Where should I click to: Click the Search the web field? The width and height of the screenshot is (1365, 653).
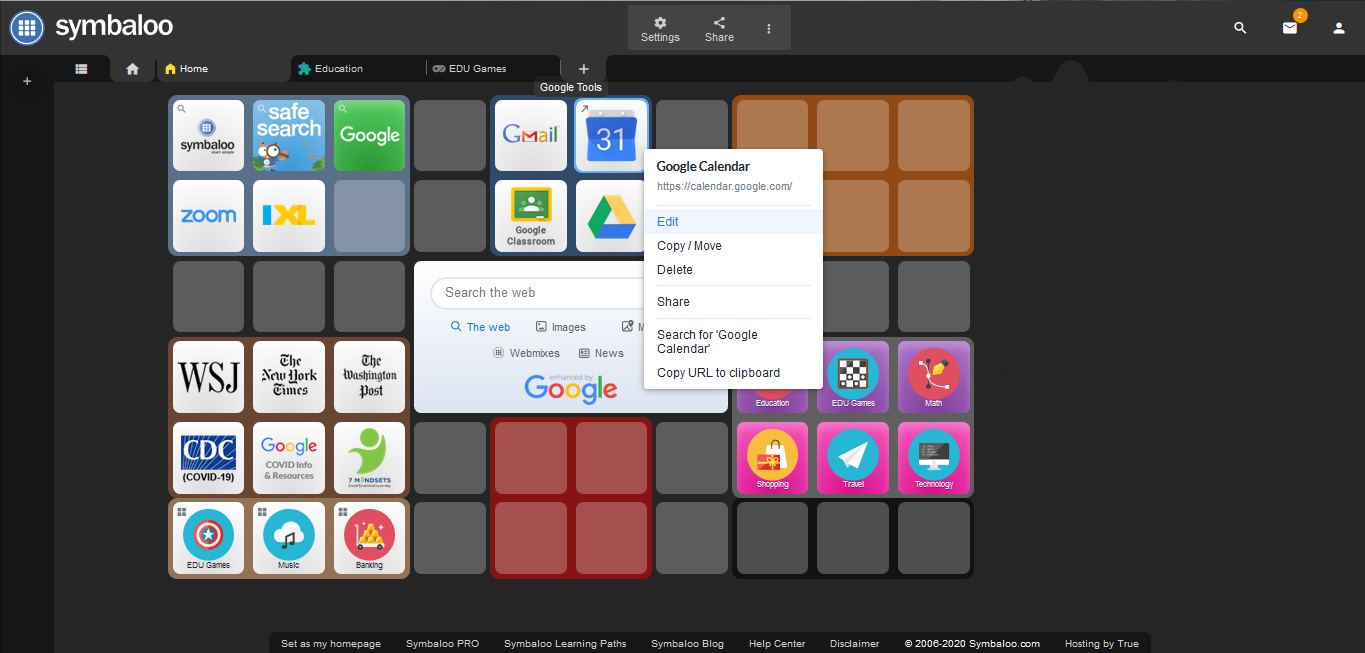tap(535, 293)
